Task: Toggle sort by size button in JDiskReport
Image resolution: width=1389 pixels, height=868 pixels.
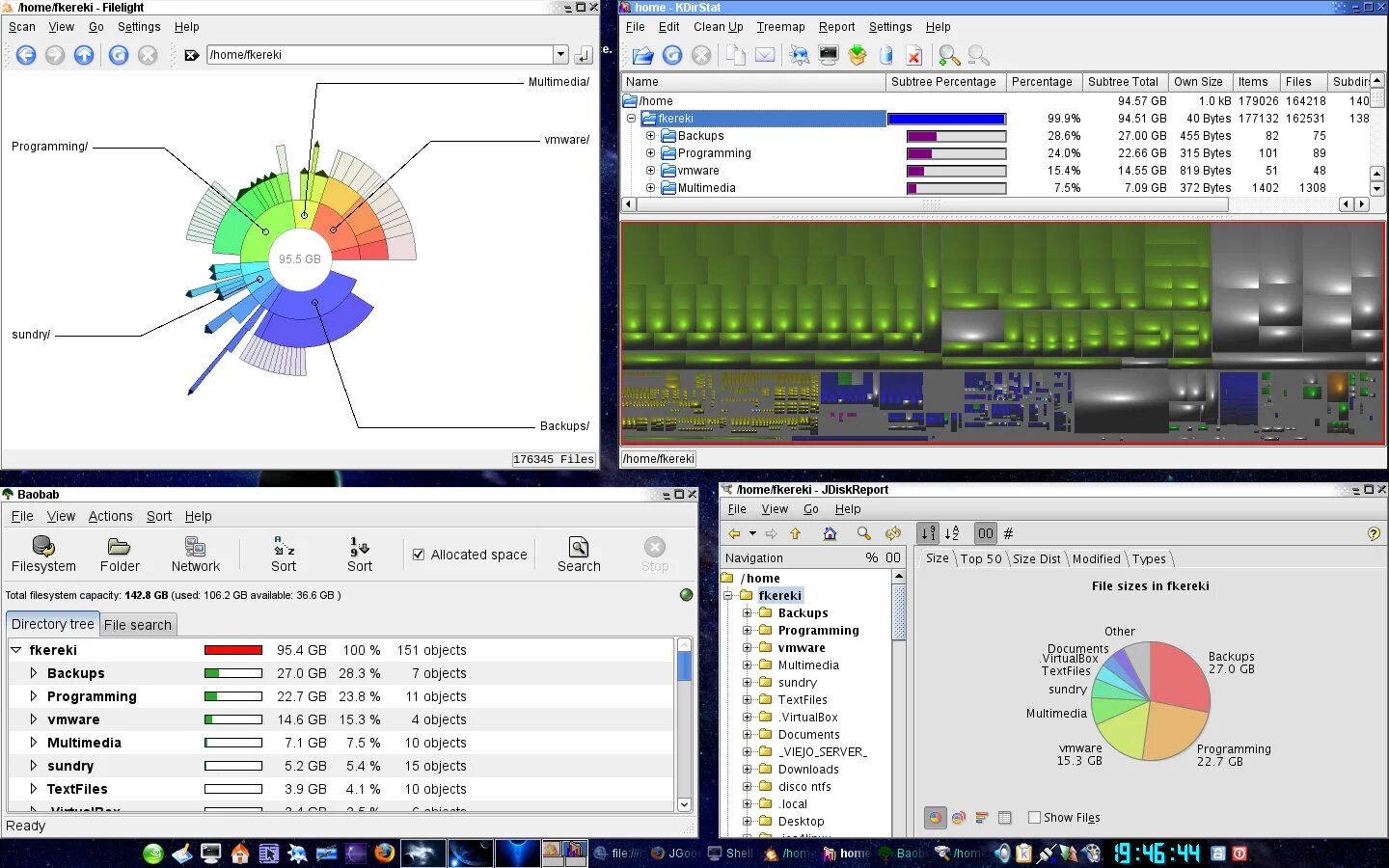Action: pos(928,533)
